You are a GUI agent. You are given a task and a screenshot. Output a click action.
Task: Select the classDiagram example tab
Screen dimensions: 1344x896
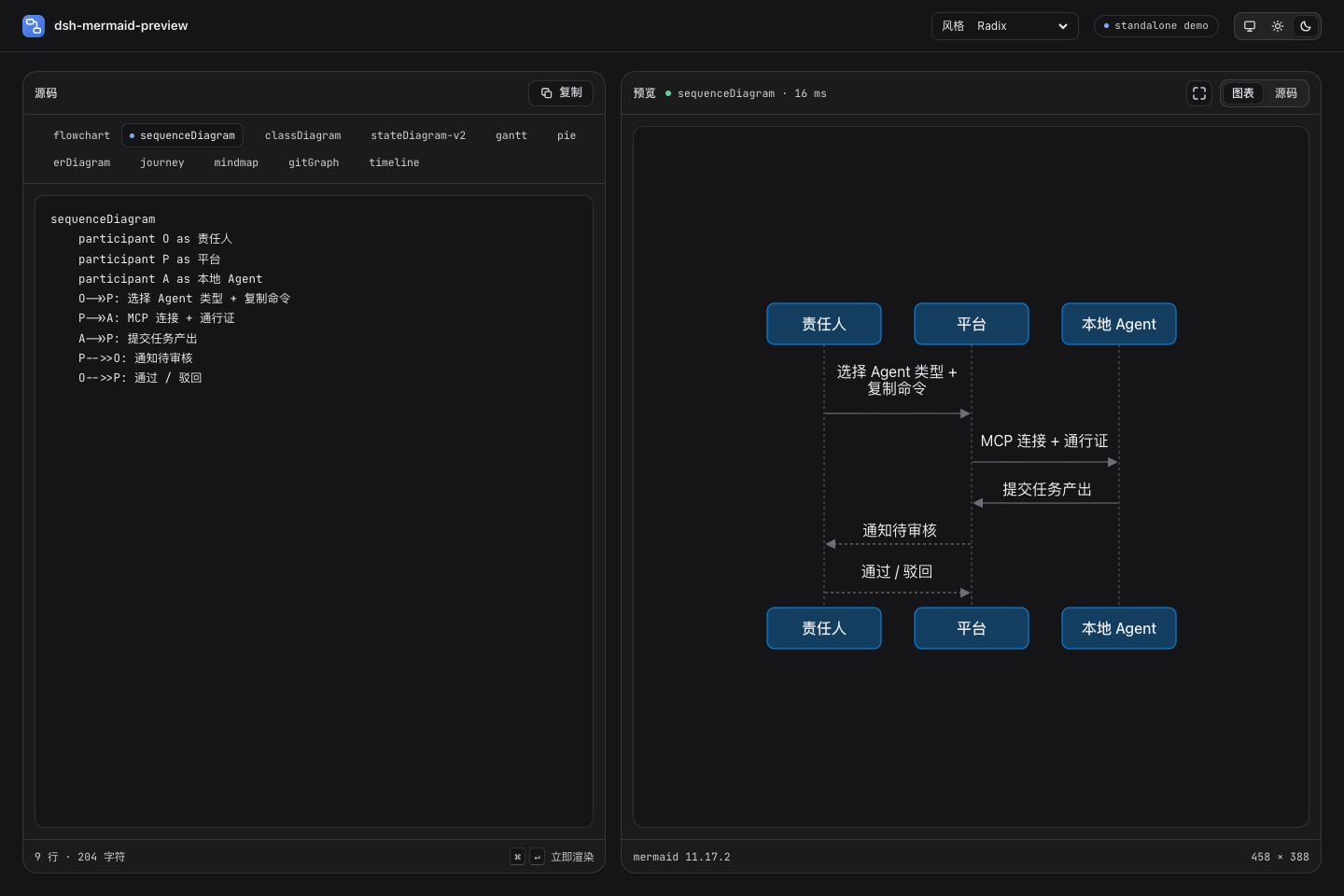302,135
